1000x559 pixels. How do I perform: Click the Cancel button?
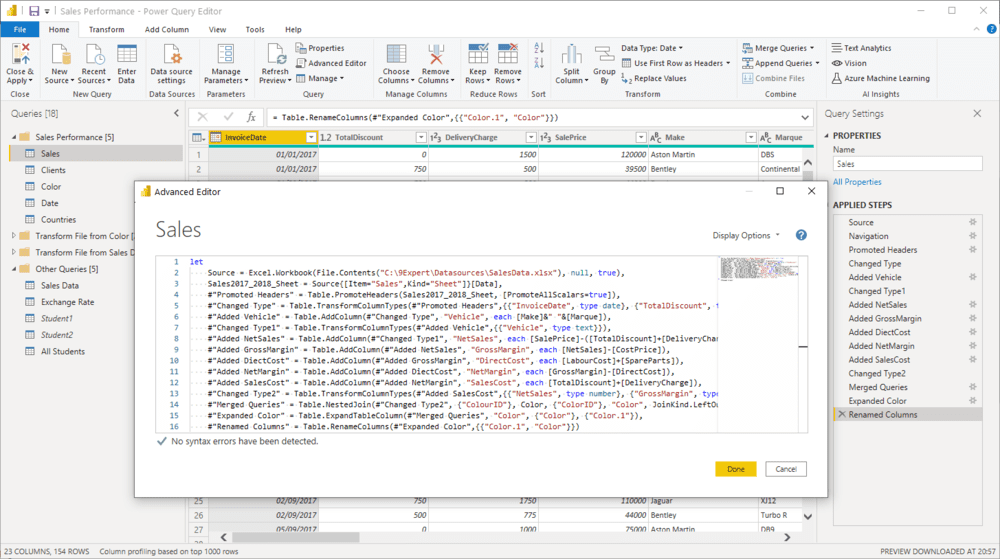786,469
